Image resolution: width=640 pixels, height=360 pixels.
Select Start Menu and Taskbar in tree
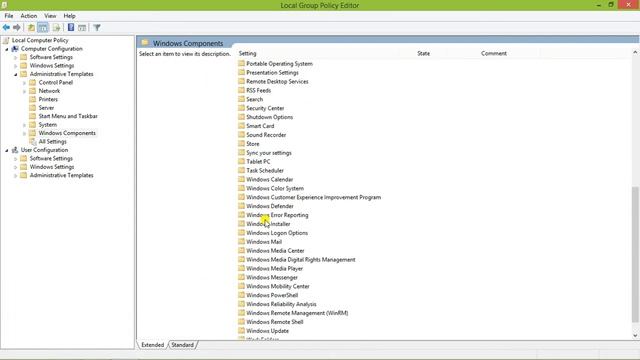68,116
